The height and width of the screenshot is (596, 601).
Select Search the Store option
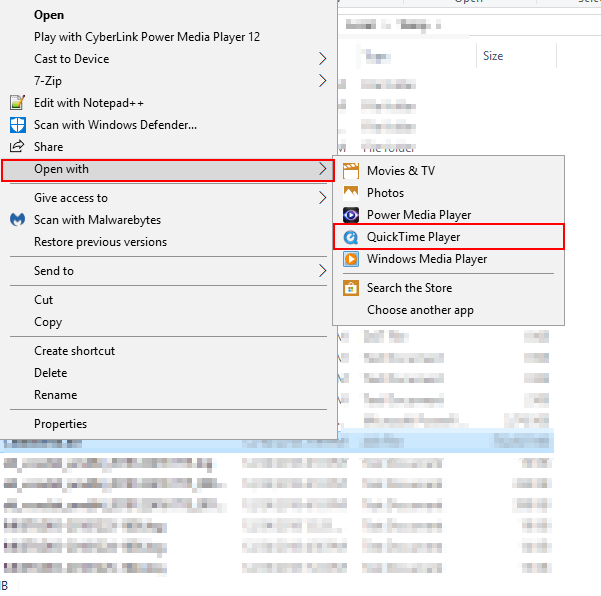pyautogui.click(x=448, y=288)
